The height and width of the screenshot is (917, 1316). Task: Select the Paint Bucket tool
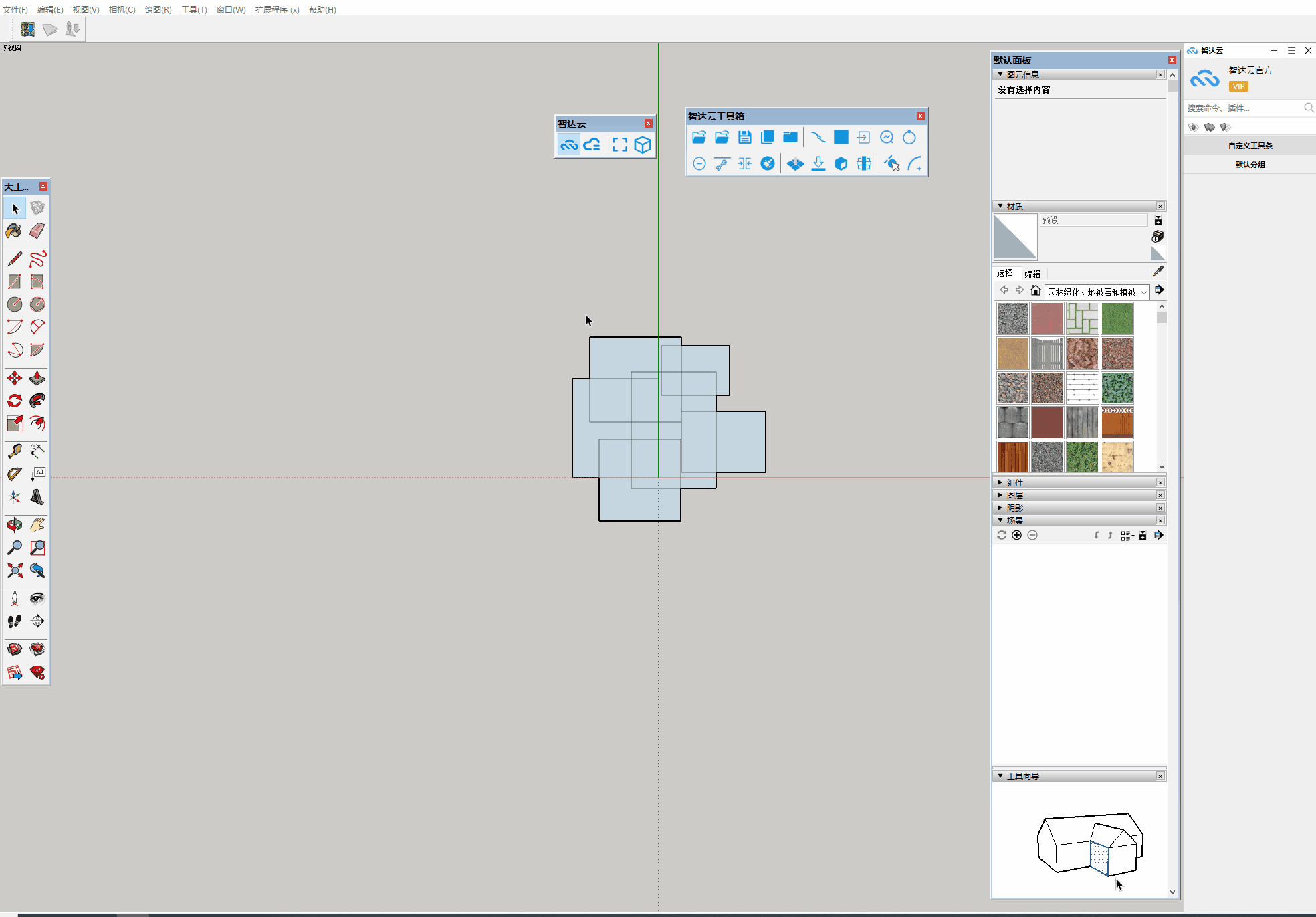click(14, 231)
